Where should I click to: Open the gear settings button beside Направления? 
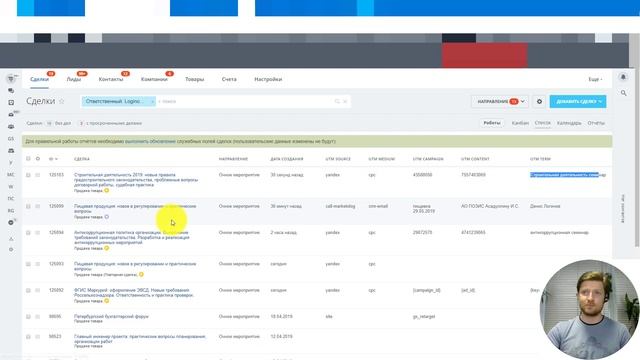click(539, 101)
